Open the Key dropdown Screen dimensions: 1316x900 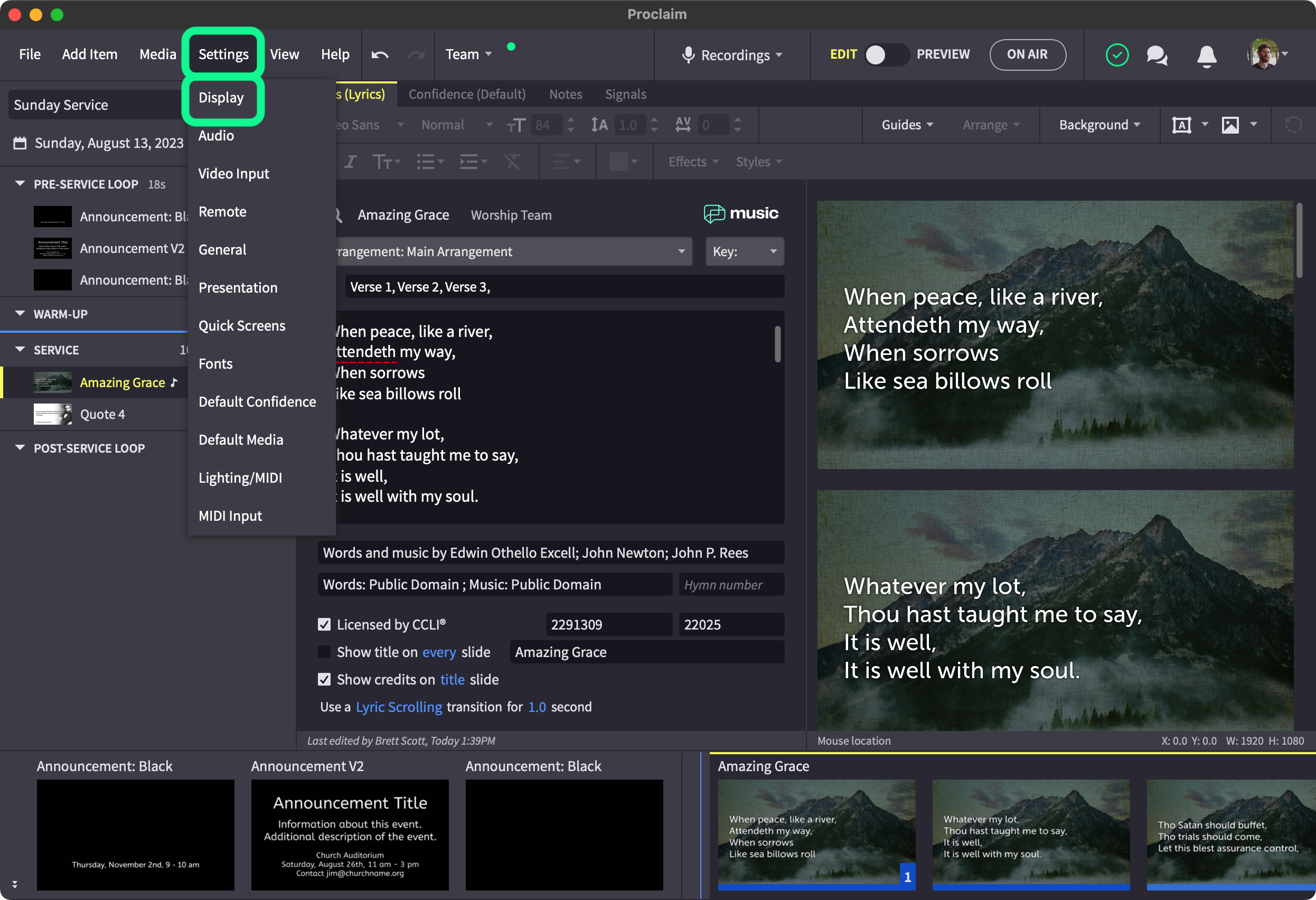click(744, 251)
